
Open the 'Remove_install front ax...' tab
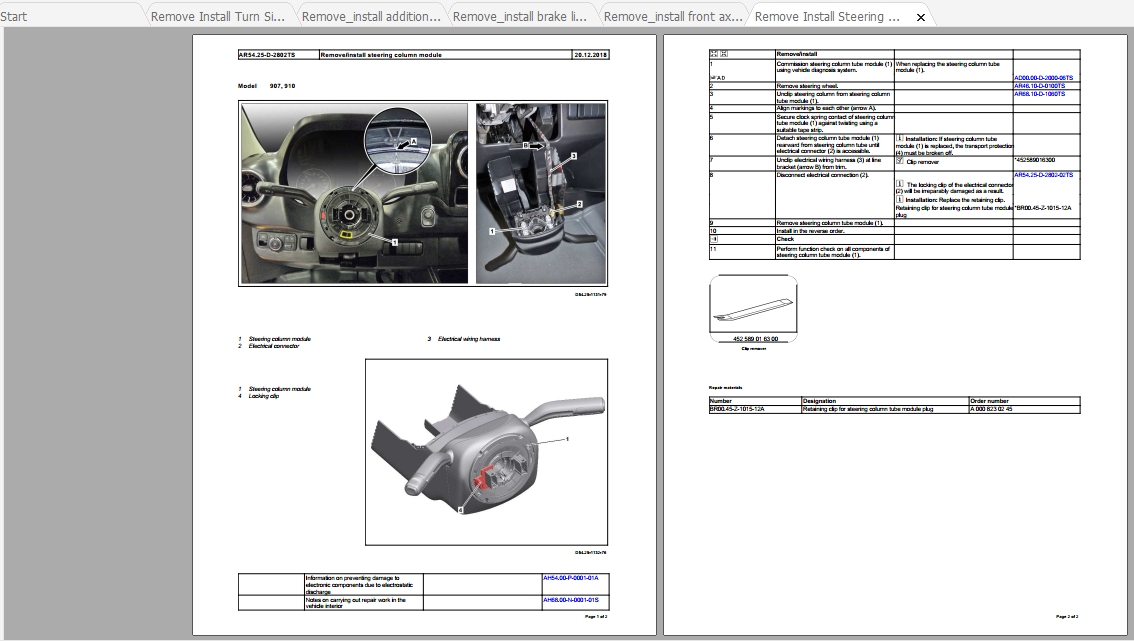(x=673, y=16)
